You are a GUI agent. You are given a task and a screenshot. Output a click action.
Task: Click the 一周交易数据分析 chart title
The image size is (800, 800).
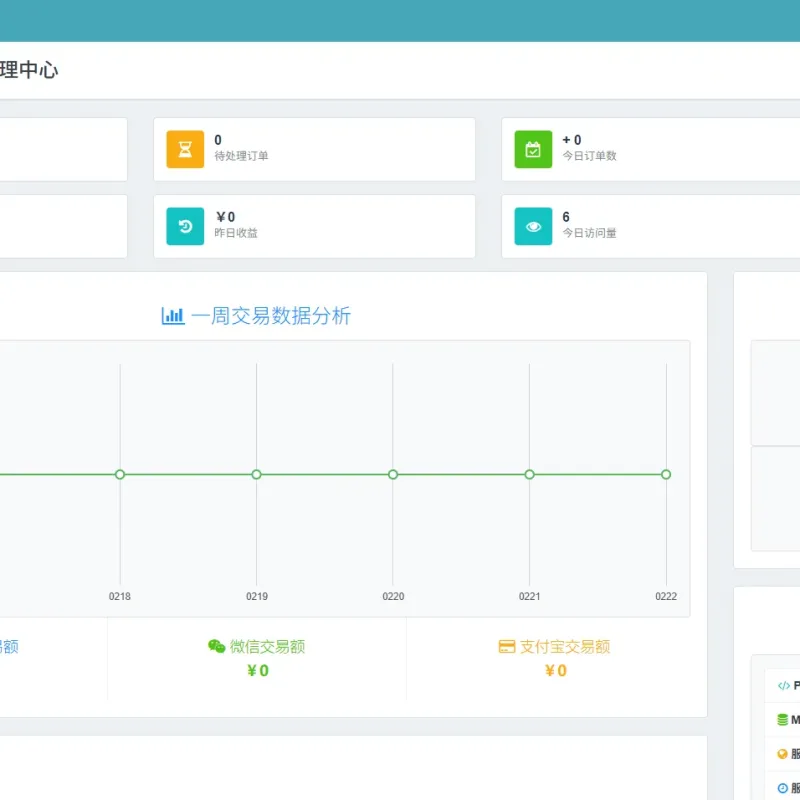point(271,316)
